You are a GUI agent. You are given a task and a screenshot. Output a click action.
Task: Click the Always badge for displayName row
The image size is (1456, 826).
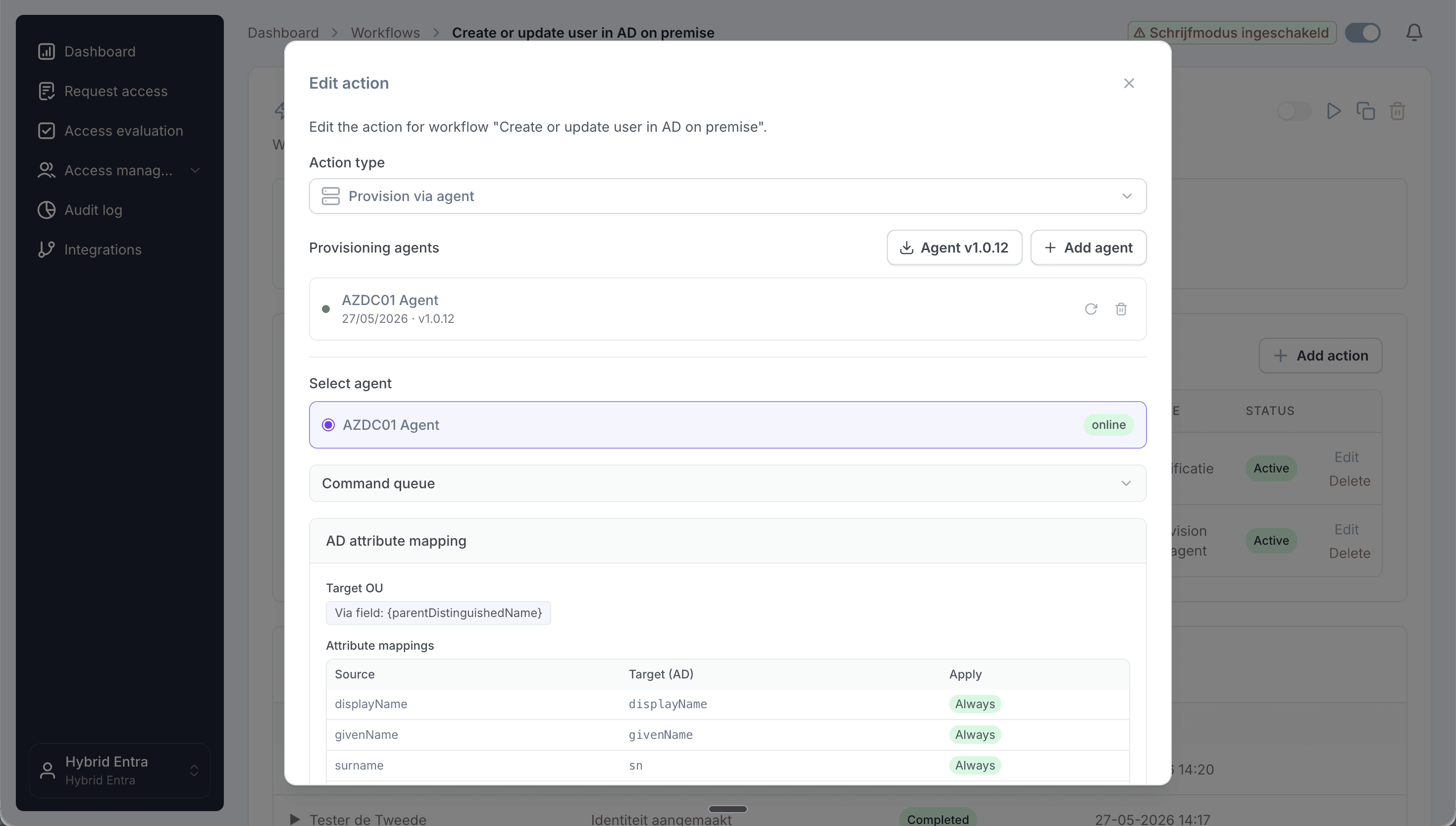pos(975,704)
